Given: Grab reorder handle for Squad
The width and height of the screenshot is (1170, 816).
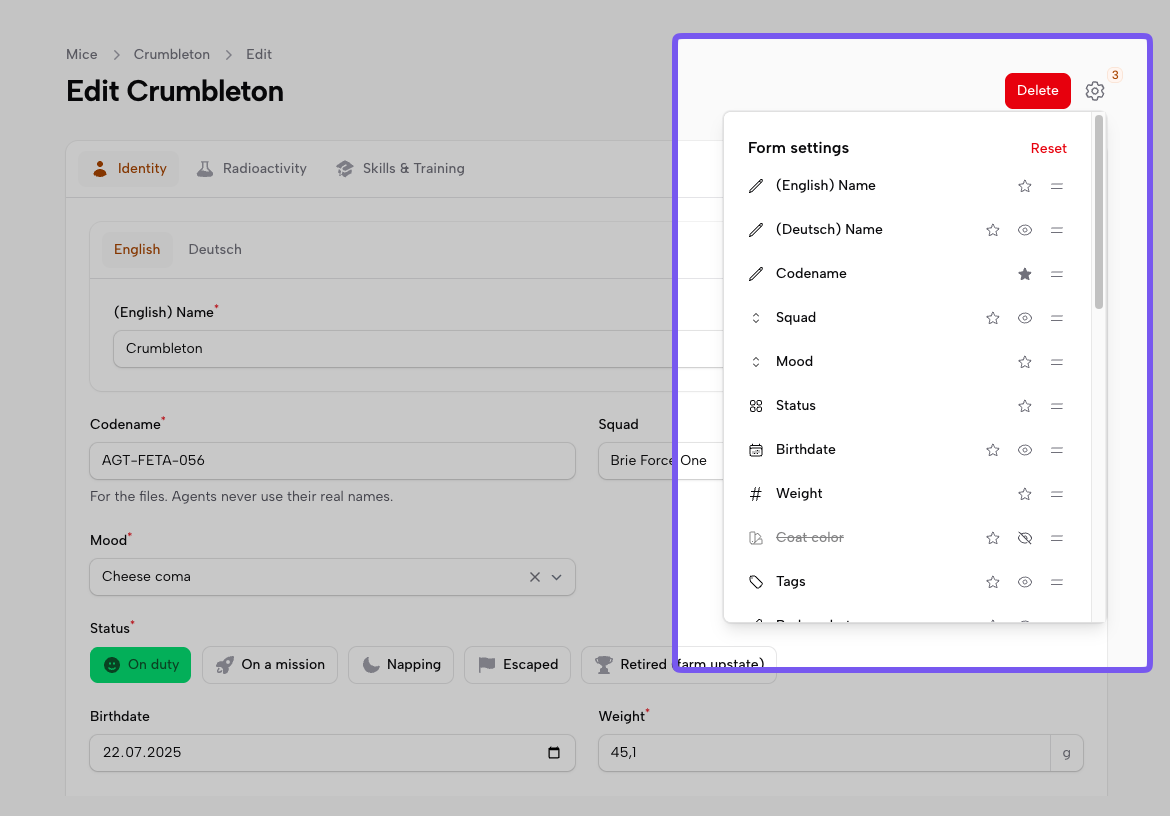Looking at the screenshot, I should point(1057,318).
